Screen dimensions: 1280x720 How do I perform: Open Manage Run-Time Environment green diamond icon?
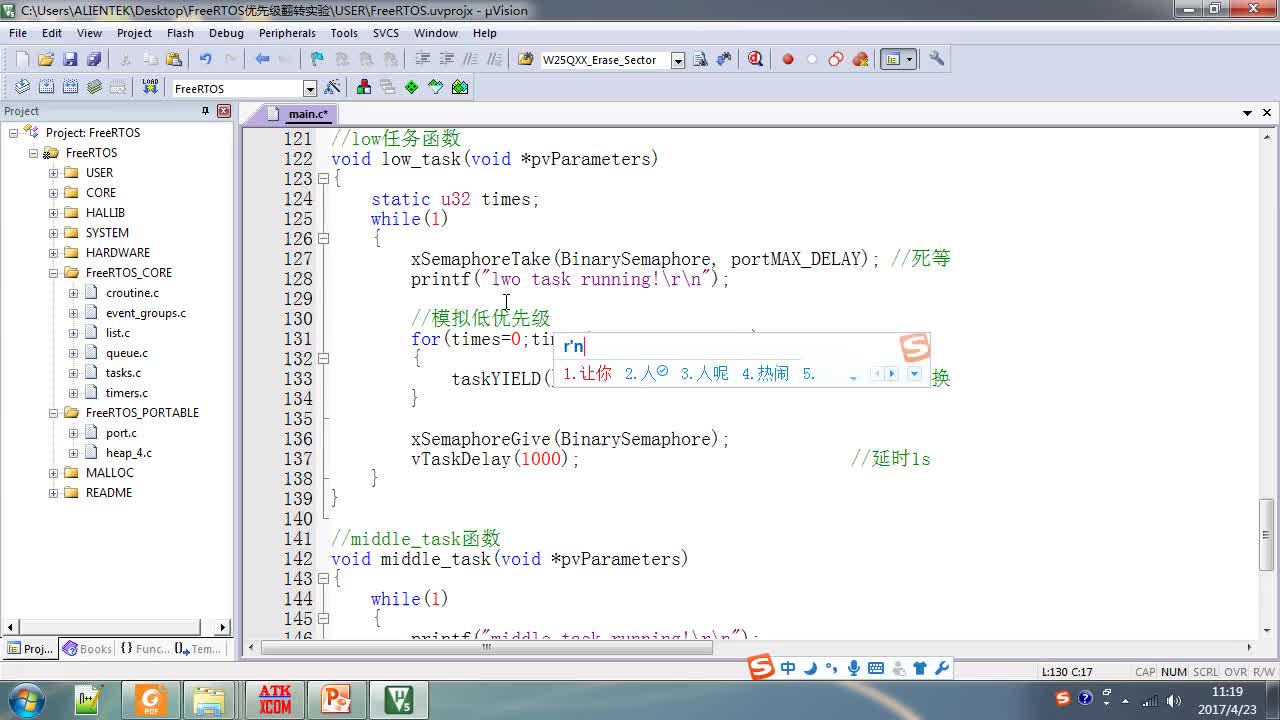(x=411, y=88)
